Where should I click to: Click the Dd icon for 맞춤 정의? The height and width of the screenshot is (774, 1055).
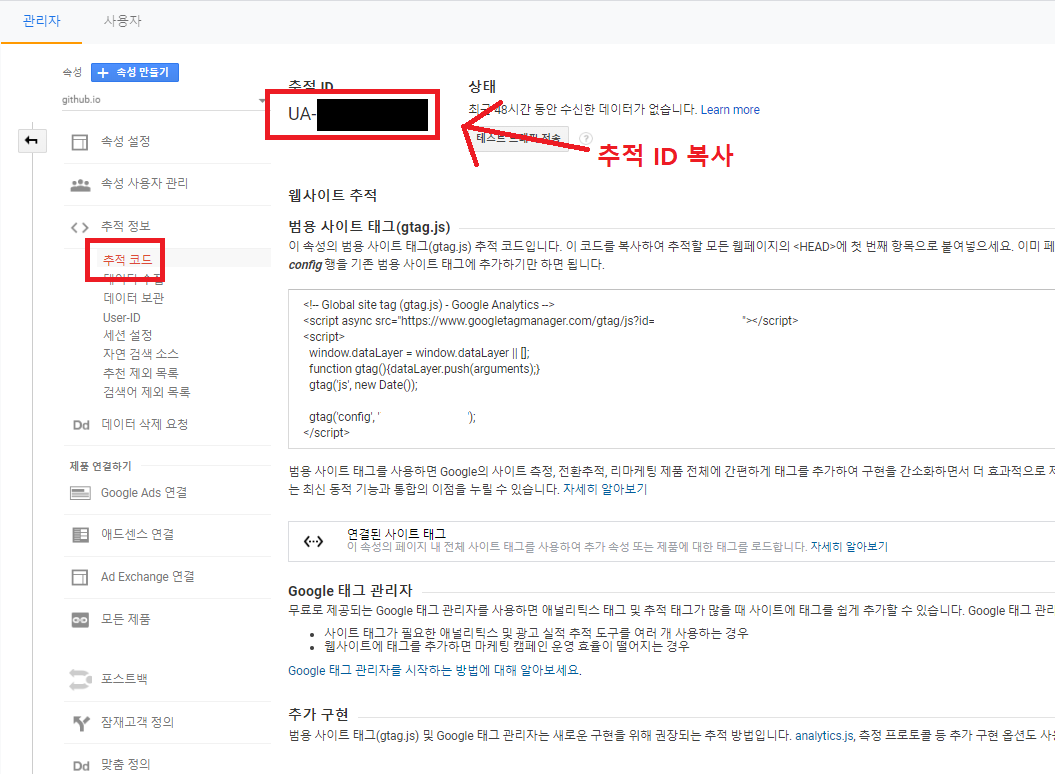pyautogui.click(x=81, y=766)
